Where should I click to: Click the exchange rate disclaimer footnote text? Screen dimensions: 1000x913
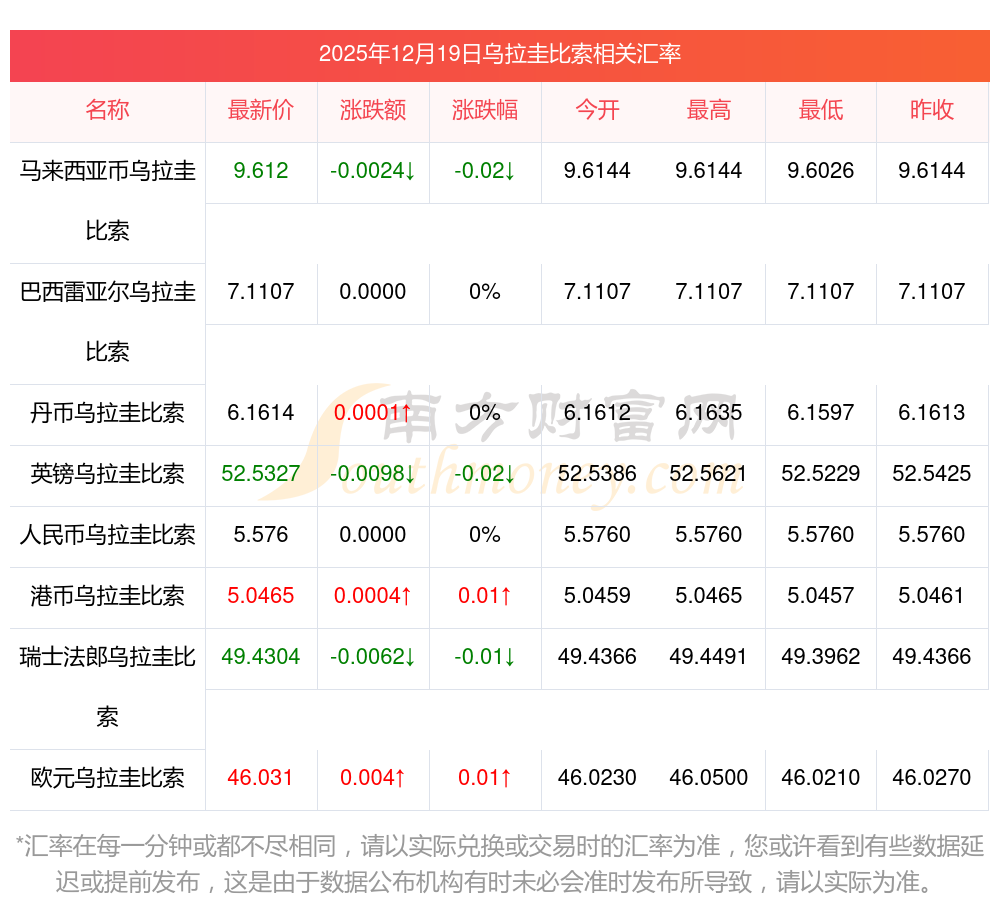click(499, 864)
